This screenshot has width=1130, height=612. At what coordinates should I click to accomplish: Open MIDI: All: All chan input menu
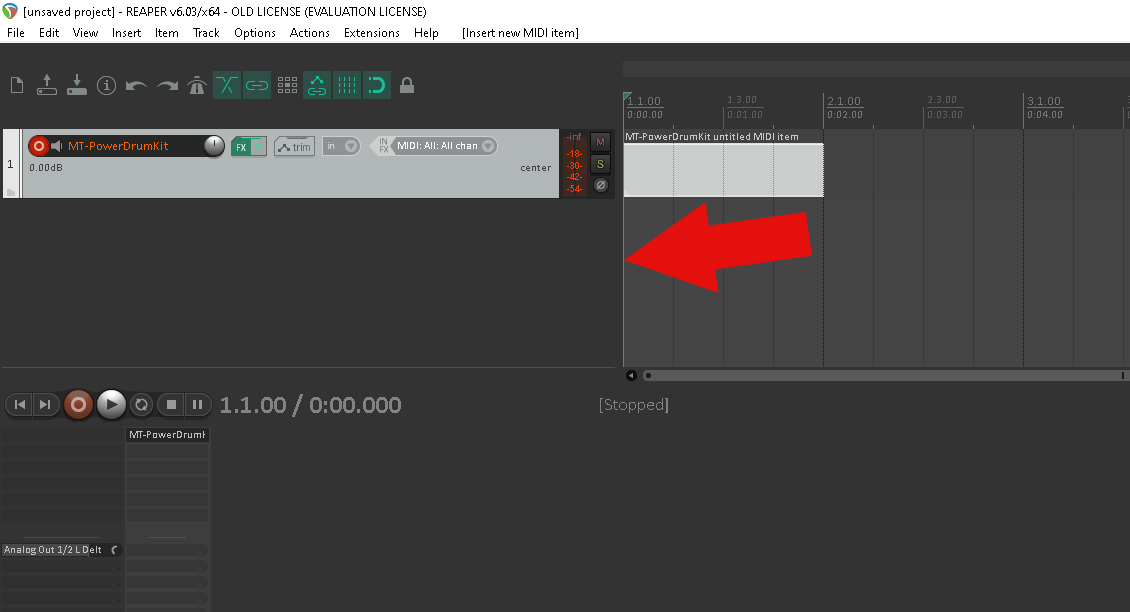pyautogui.click(x=437, y=146)
